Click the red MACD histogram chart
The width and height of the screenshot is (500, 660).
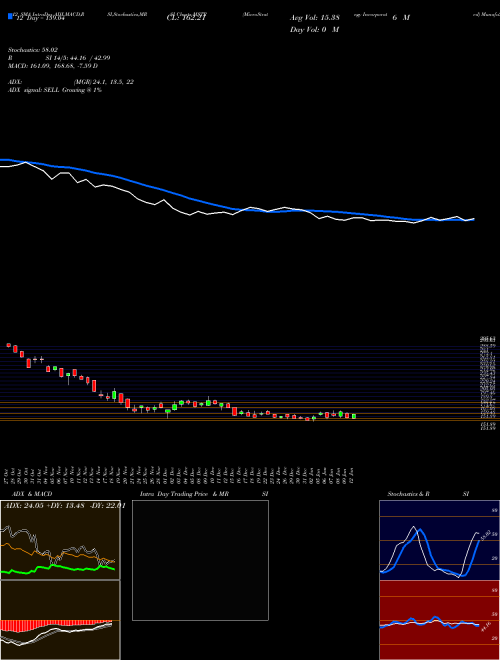[x=60, y=620]
